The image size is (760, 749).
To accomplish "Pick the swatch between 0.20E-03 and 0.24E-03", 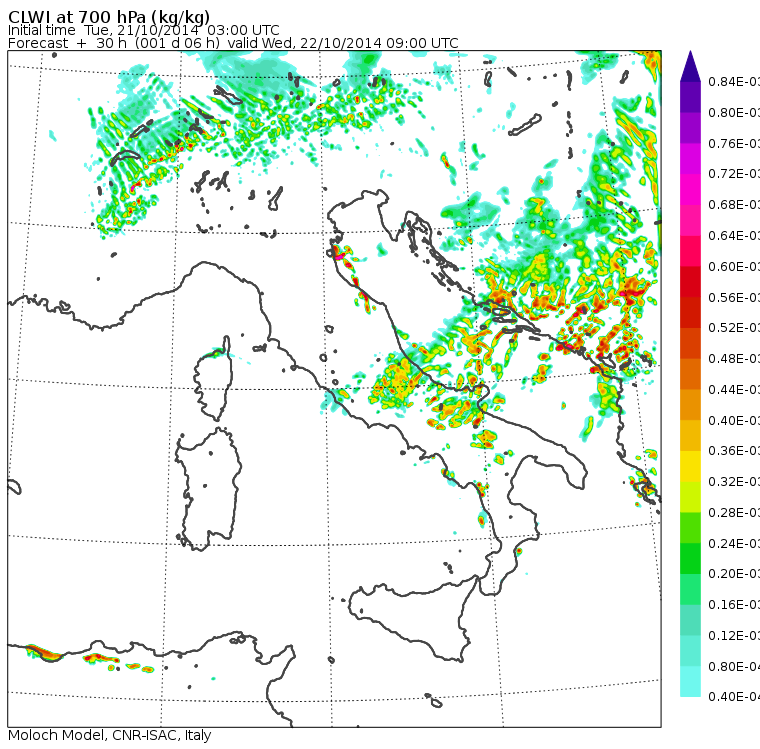I will coord(690,558).
